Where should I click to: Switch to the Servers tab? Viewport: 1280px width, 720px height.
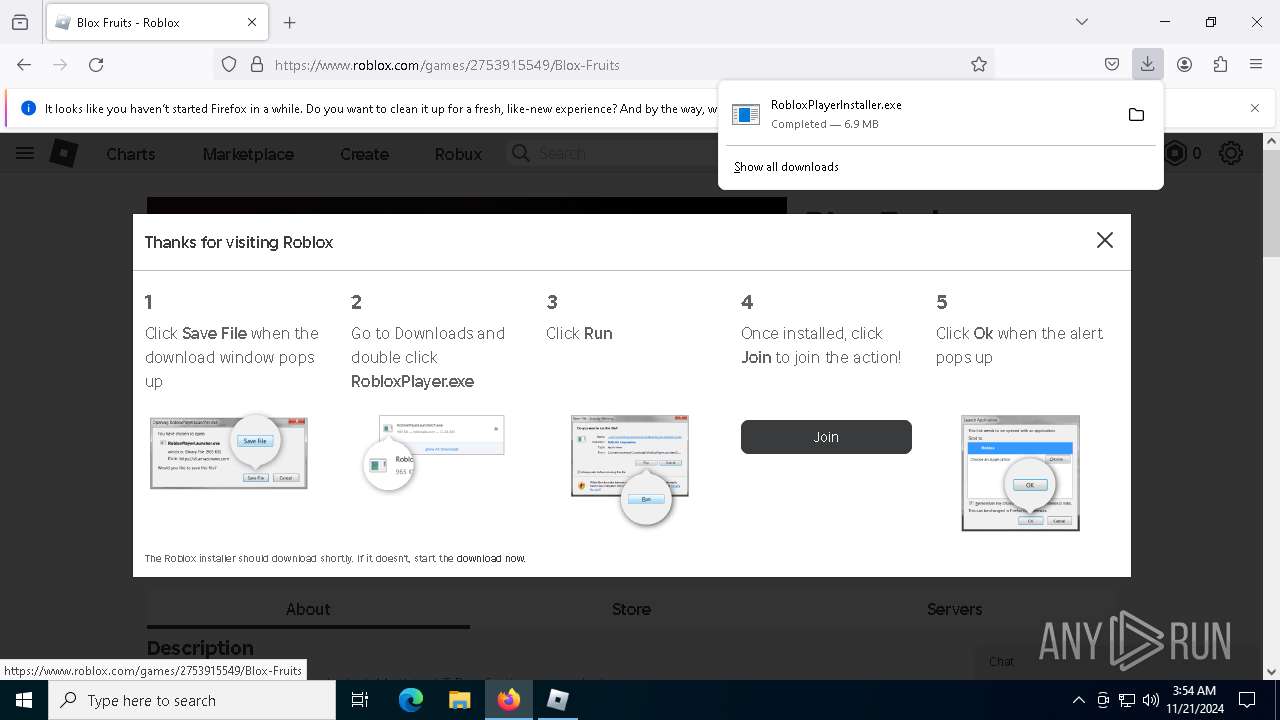(954, 609)
